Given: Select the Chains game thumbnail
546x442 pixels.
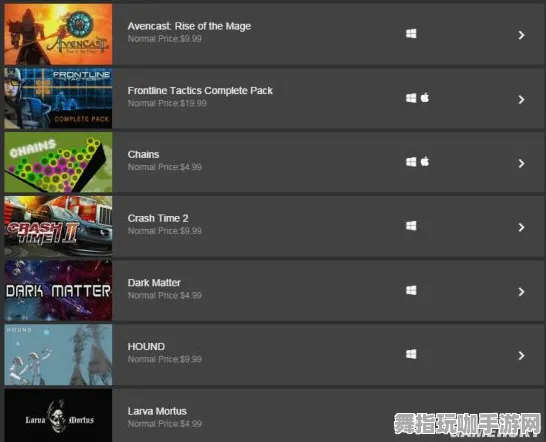Looking at the screenshot, I should pos(58,162).
